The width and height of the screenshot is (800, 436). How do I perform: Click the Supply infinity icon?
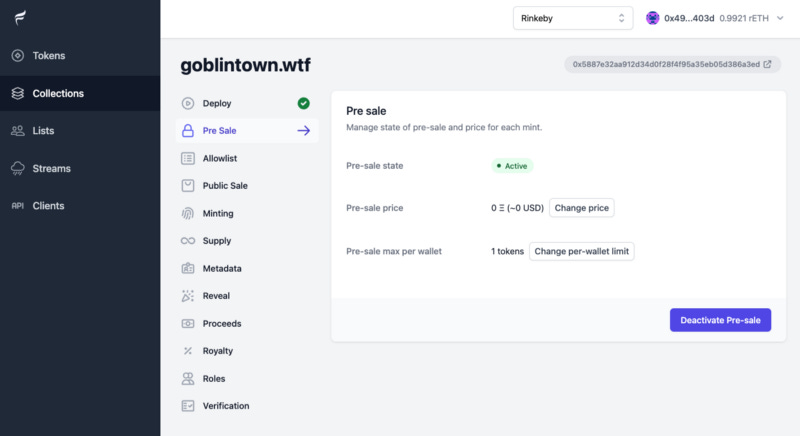[x=188, y=241]
